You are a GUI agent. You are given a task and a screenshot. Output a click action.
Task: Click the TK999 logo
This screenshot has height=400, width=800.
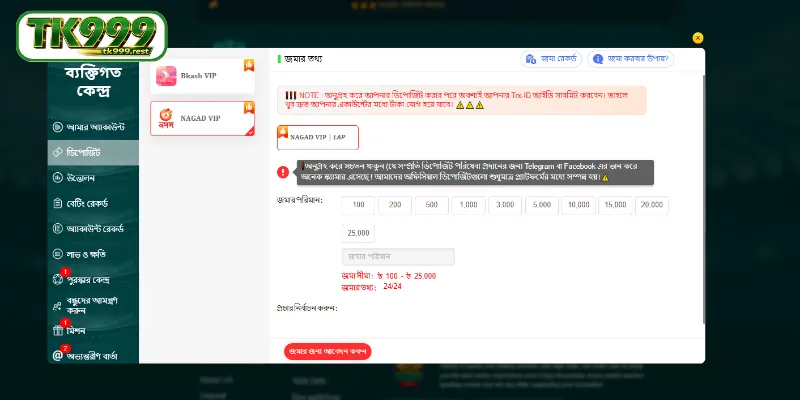92,36
